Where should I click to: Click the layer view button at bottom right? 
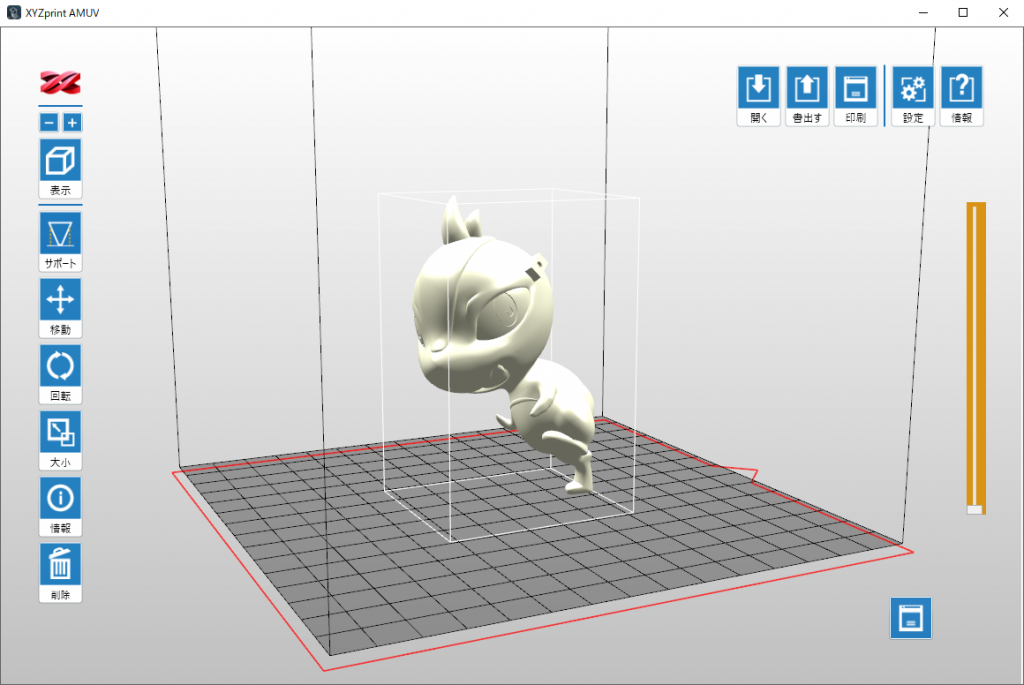pos(911,618)
